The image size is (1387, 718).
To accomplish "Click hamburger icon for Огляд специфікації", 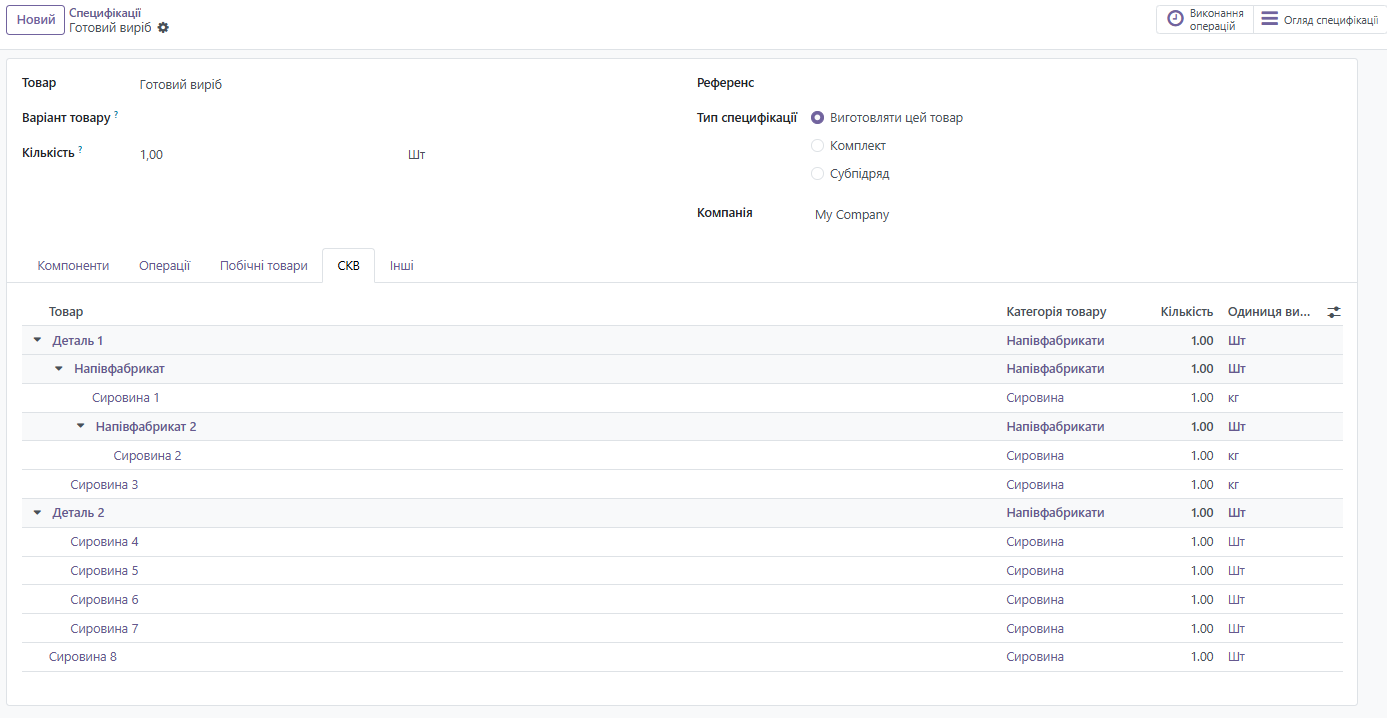I will (x=1269, y=19).
